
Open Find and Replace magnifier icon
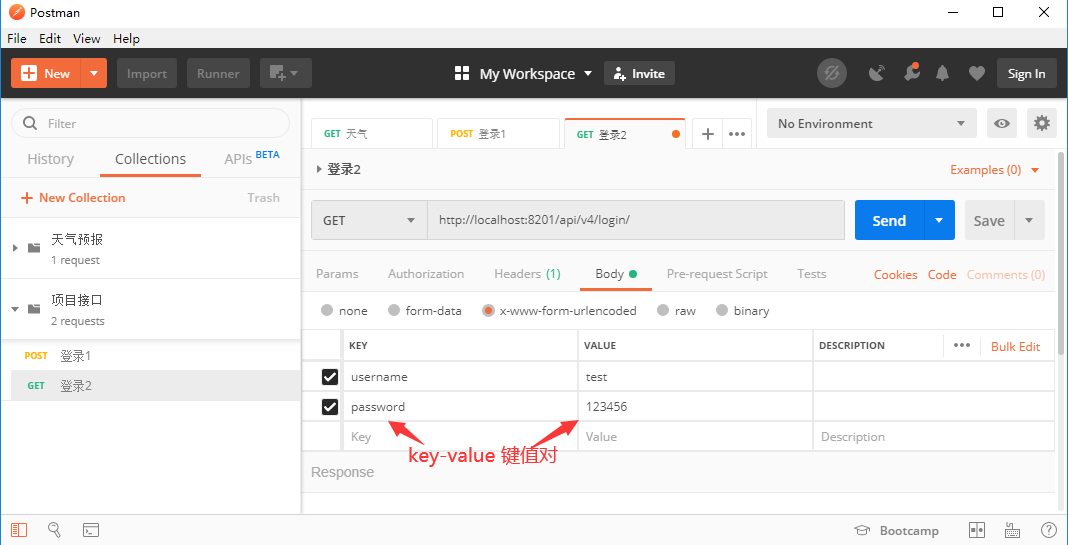[x=54, y=530]
